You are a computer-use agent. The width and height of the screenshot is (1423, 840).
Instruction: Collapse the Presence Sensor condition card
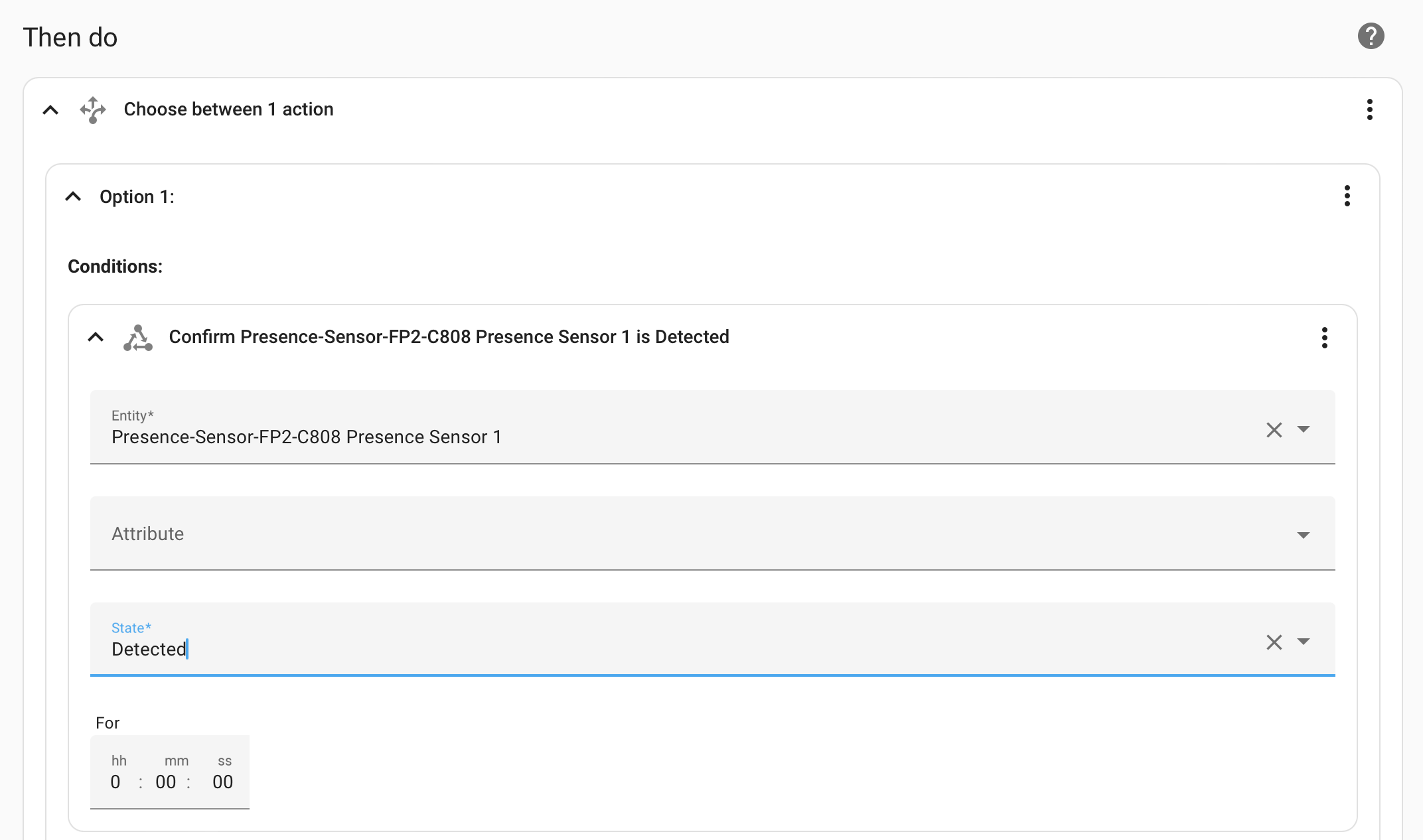point(96,337)
